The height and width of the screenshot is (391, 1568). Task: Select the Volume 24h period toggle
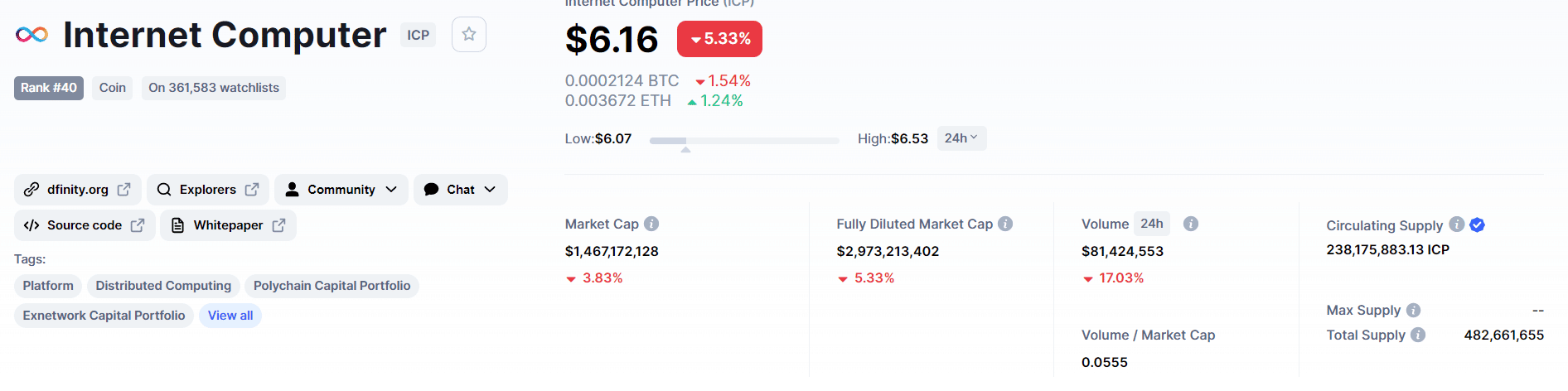pyautogui.click(x=1151, y=224)
